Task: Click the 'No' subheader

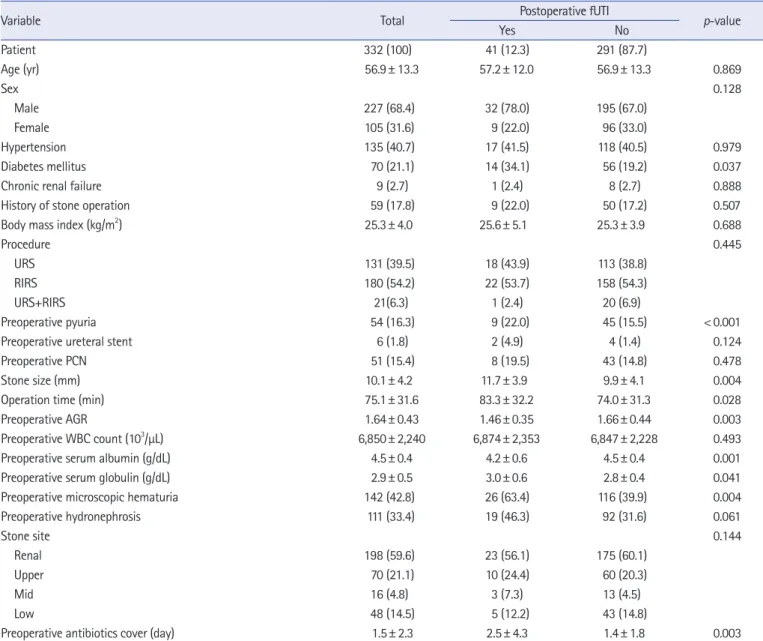Action: pos(622,30)
